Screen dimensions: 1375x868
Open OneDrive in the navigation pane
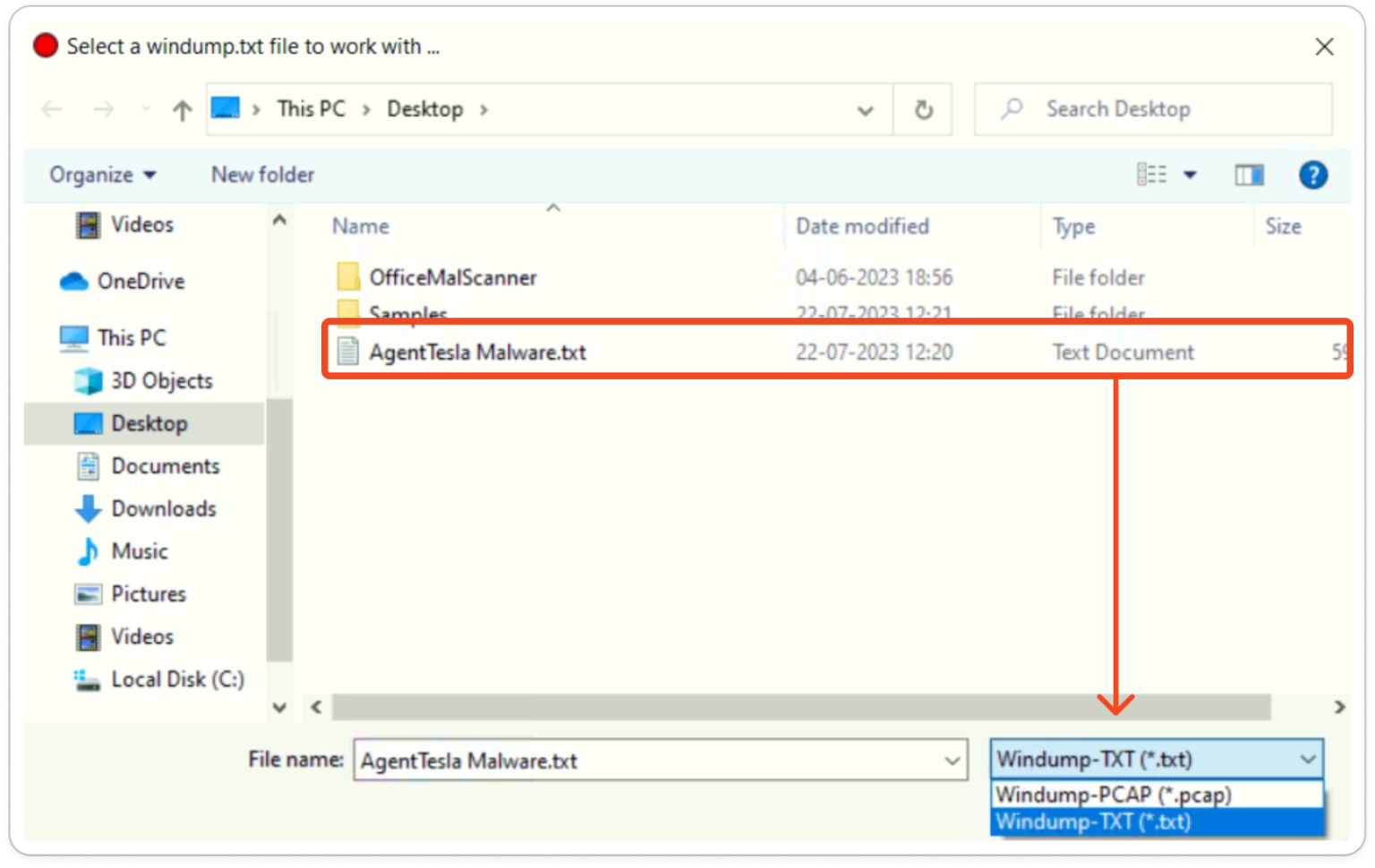[x=140, y=282]
